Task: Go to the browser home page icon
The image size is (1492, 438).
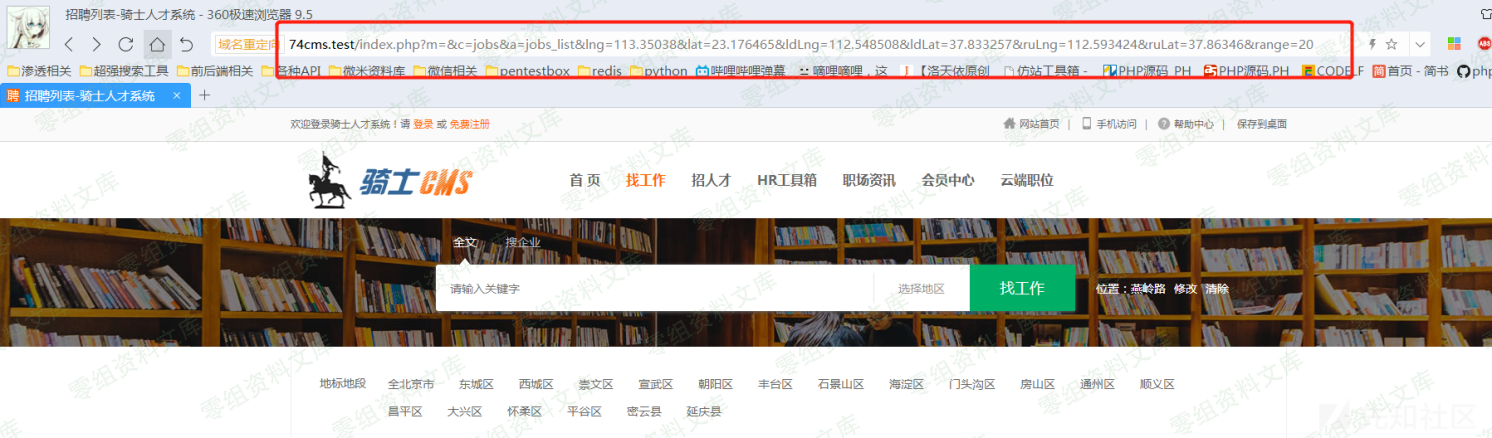Action: [156, 45]
